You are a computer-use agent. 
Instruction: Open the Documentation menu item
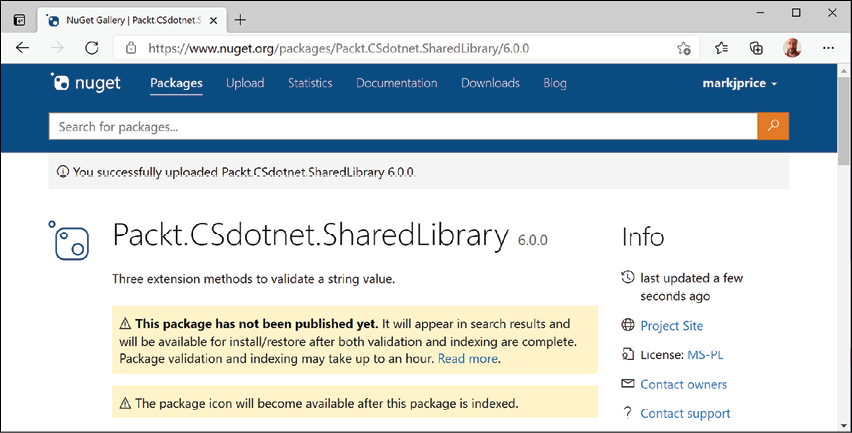396,83
